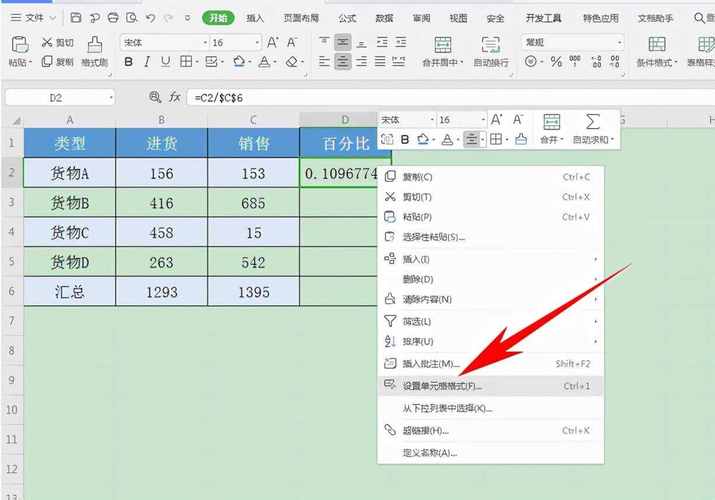Click the decrease decimal places icon
715x500 pixels.
(x=615, y=61)
